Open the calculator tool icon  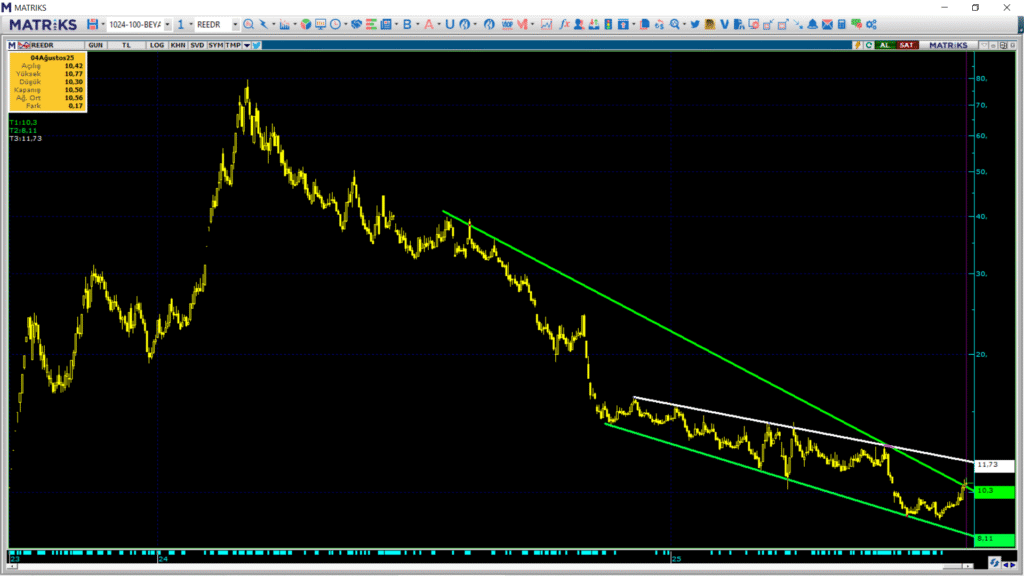pos(842,24)
